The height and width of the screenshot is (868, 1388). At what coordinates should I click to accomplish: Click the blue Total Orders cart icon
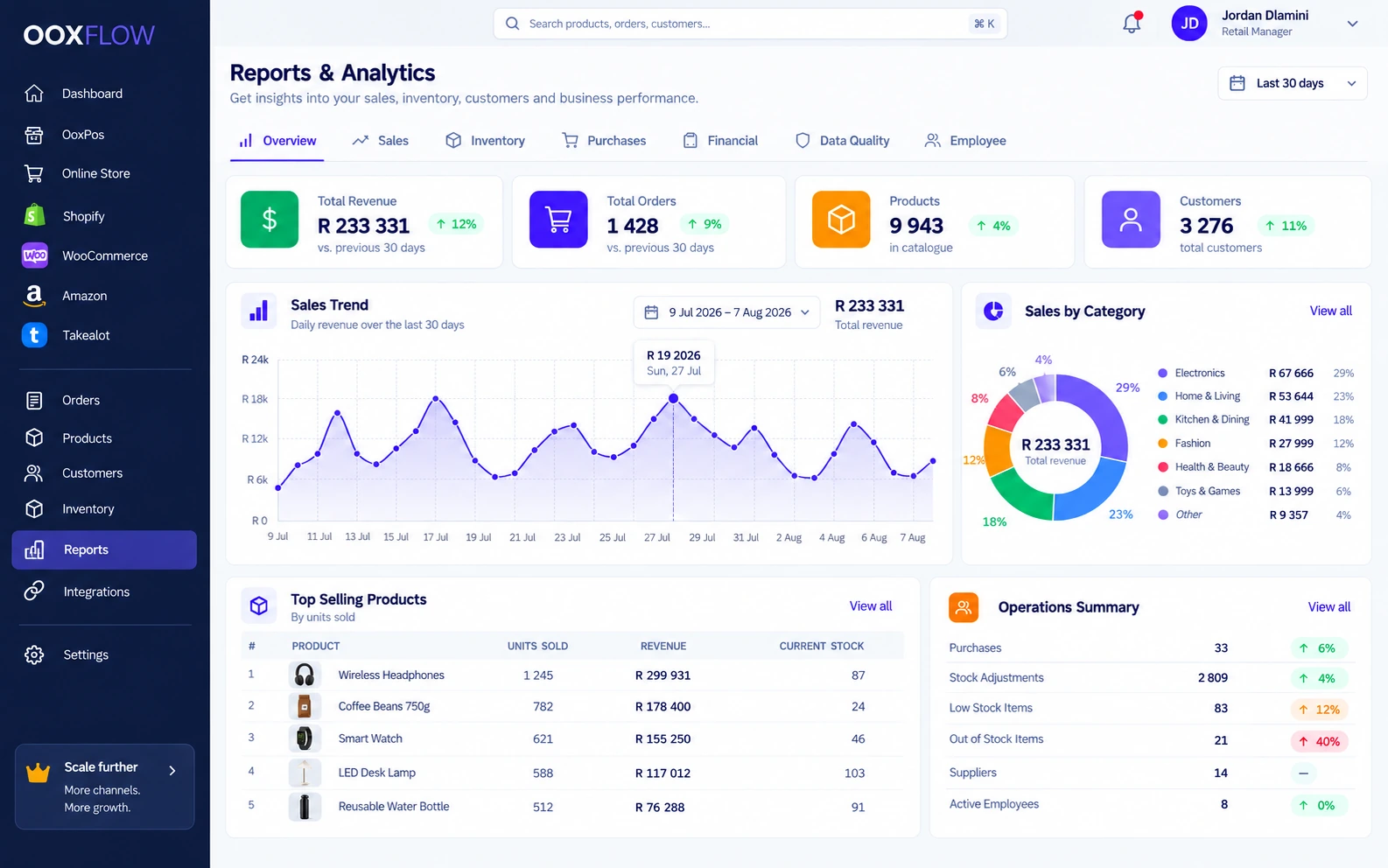558,220
